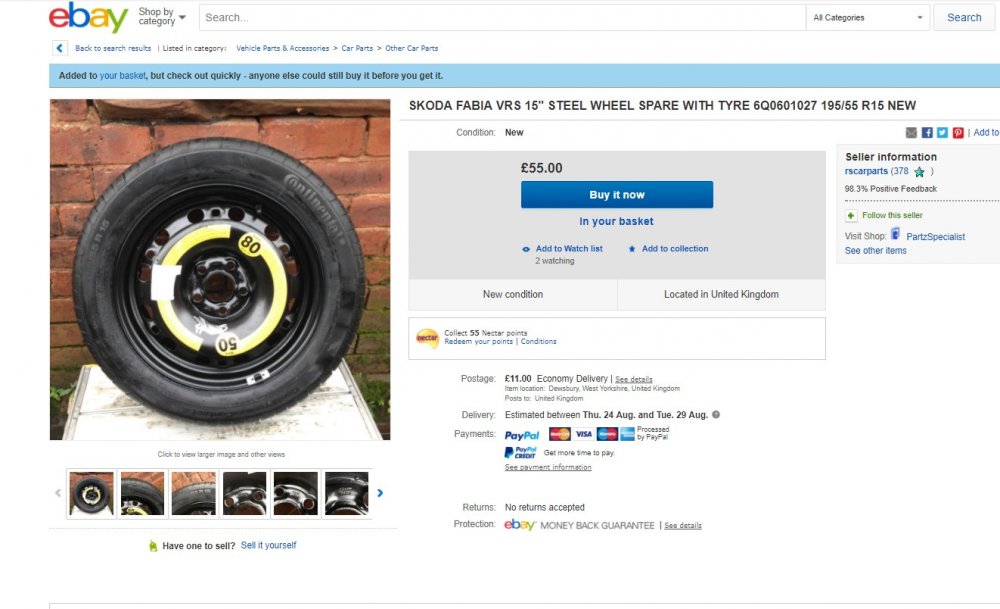The width and height of the screenshot is (1000, 609).
Task: Select the last wheel thumbnail image
Action: [x=346, y=492]
